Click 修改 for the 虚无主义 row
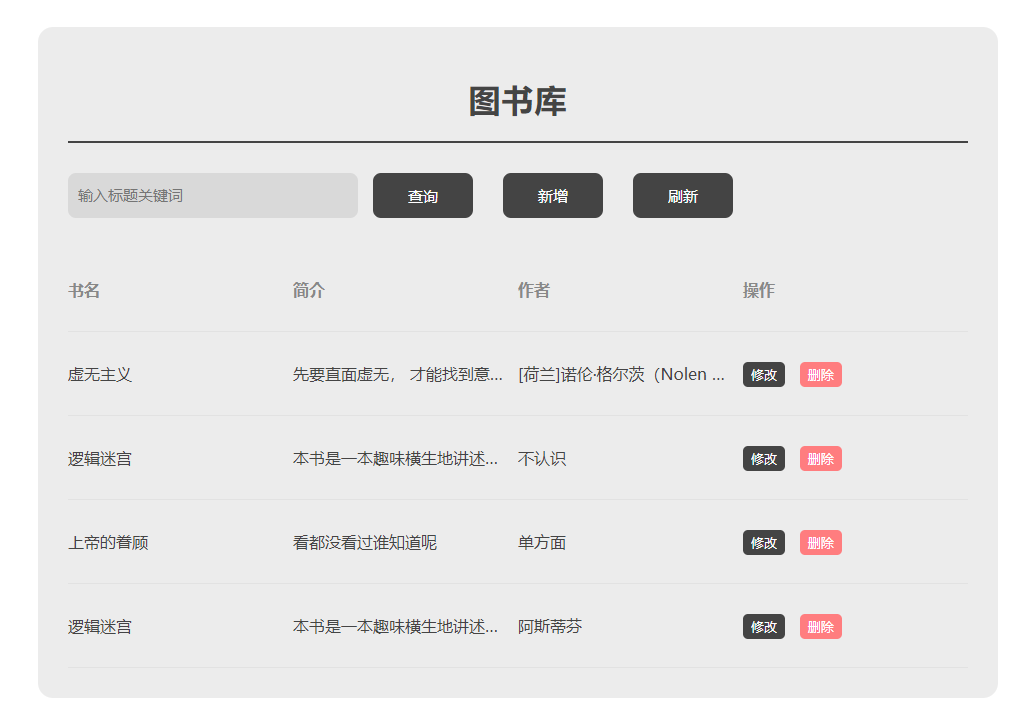The image size is (1033, 722). (764, 375)
